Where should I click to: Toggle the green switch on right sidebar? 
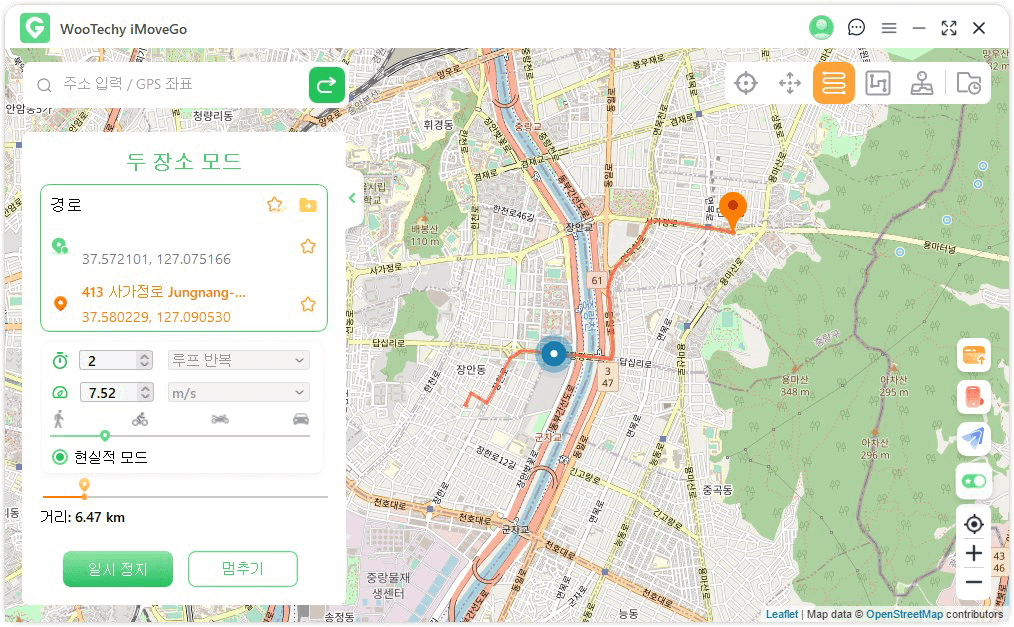[x=973, y=481]
